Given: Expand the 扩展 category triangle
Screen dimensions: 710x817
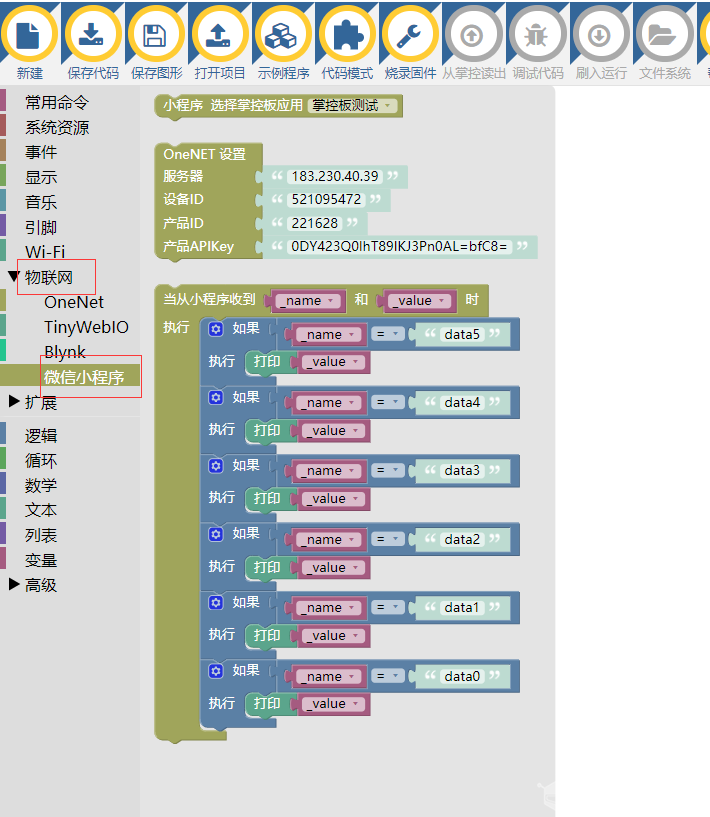Looking at the screenshot, I should pyautogui.click(x=14, y=401).
